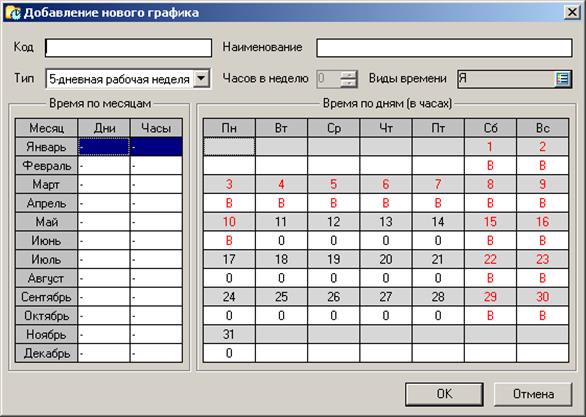The height and width of the screenshot is (417, 586).
Task: Select calendar day 11 cell
Action: [281, 222]
